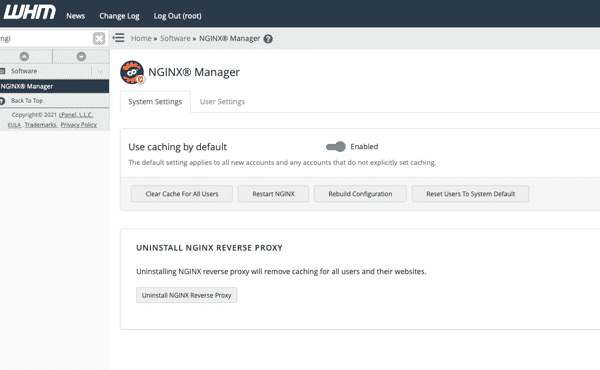Log Out (root) from WHM
Screen dimensions: 600x370
[178, 16]
